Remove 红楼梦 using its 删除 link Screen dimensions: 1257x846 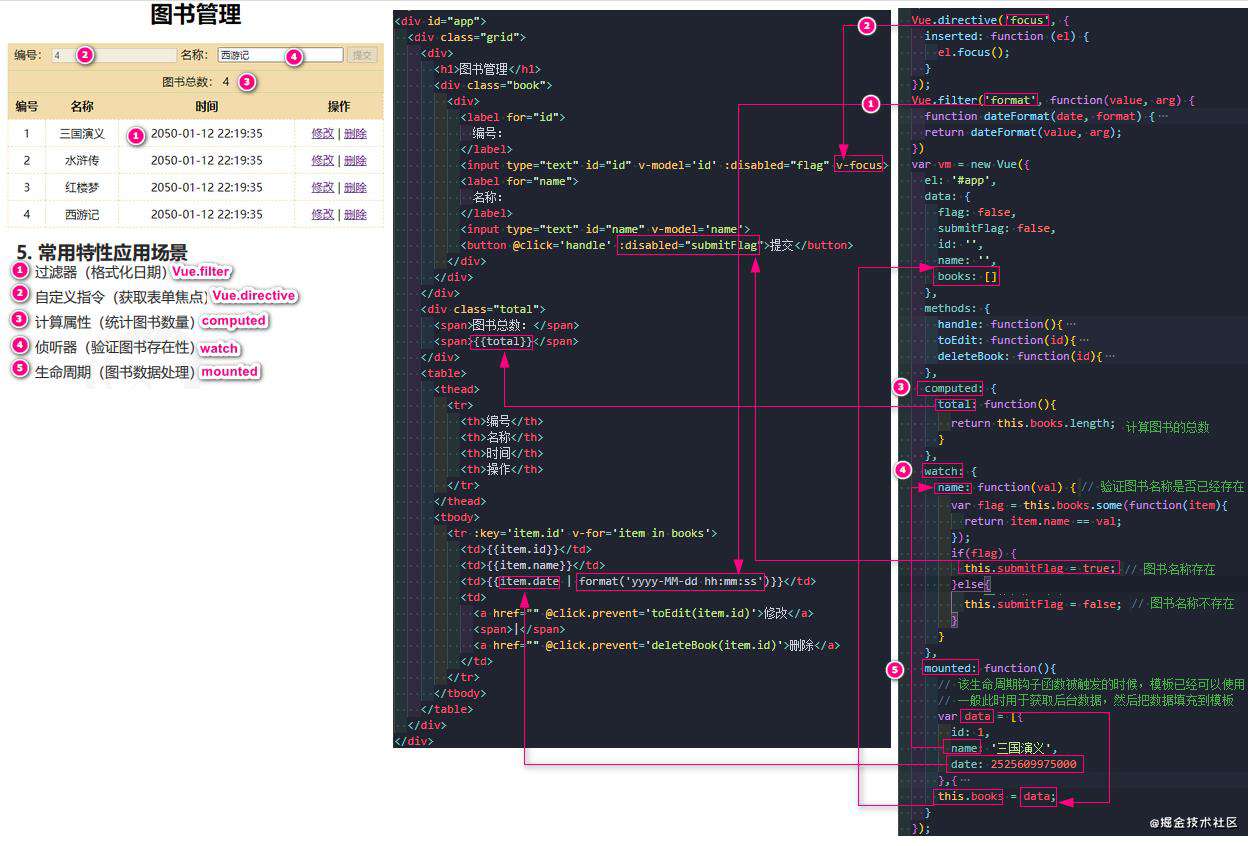click(355, 187)
